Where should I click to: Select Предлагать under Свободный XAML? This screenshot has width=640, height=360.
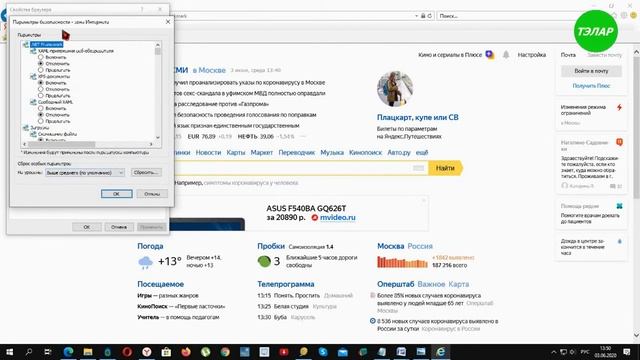(40, 121)
